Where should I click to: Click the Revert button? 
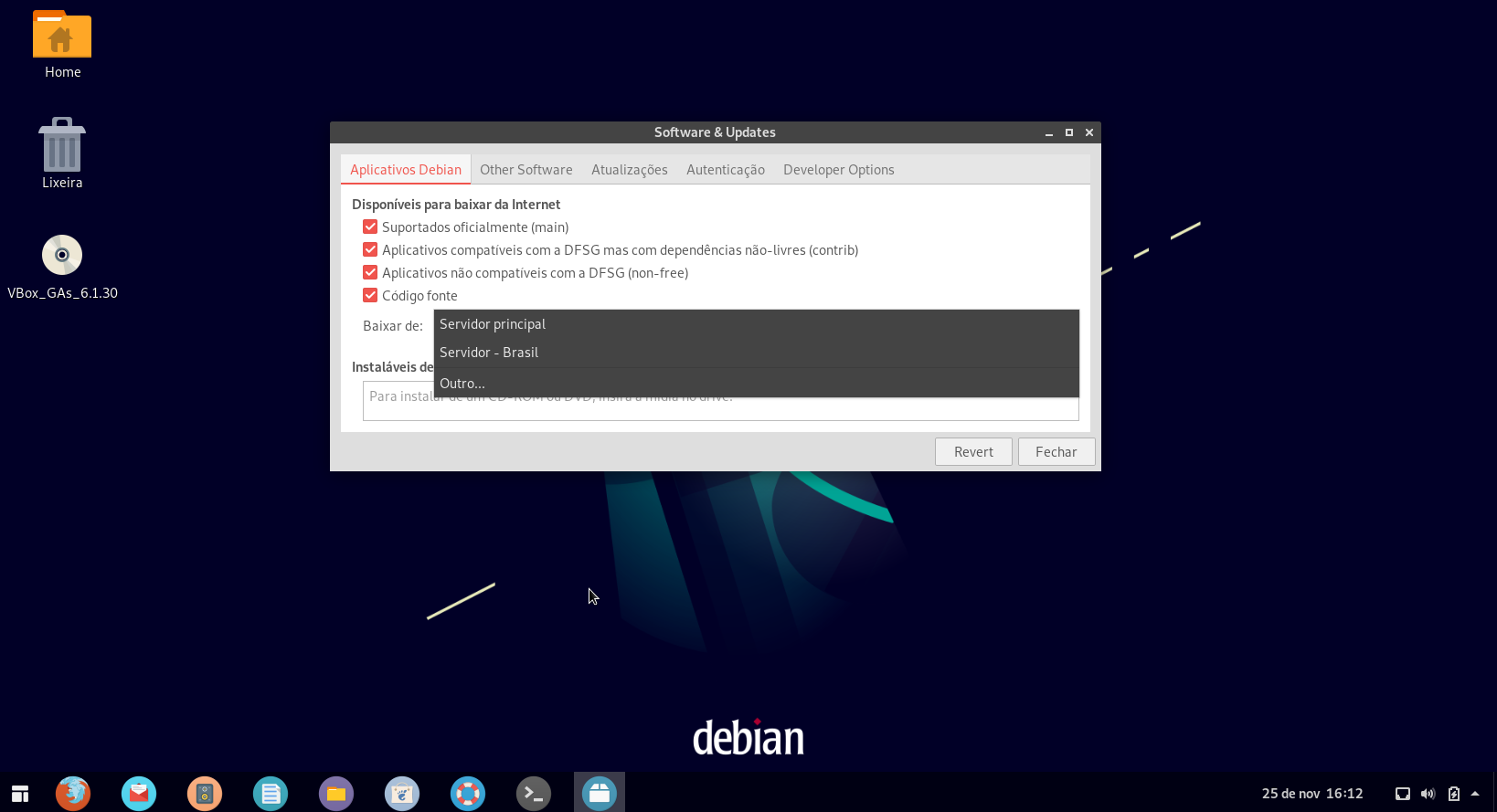[973, 452]
